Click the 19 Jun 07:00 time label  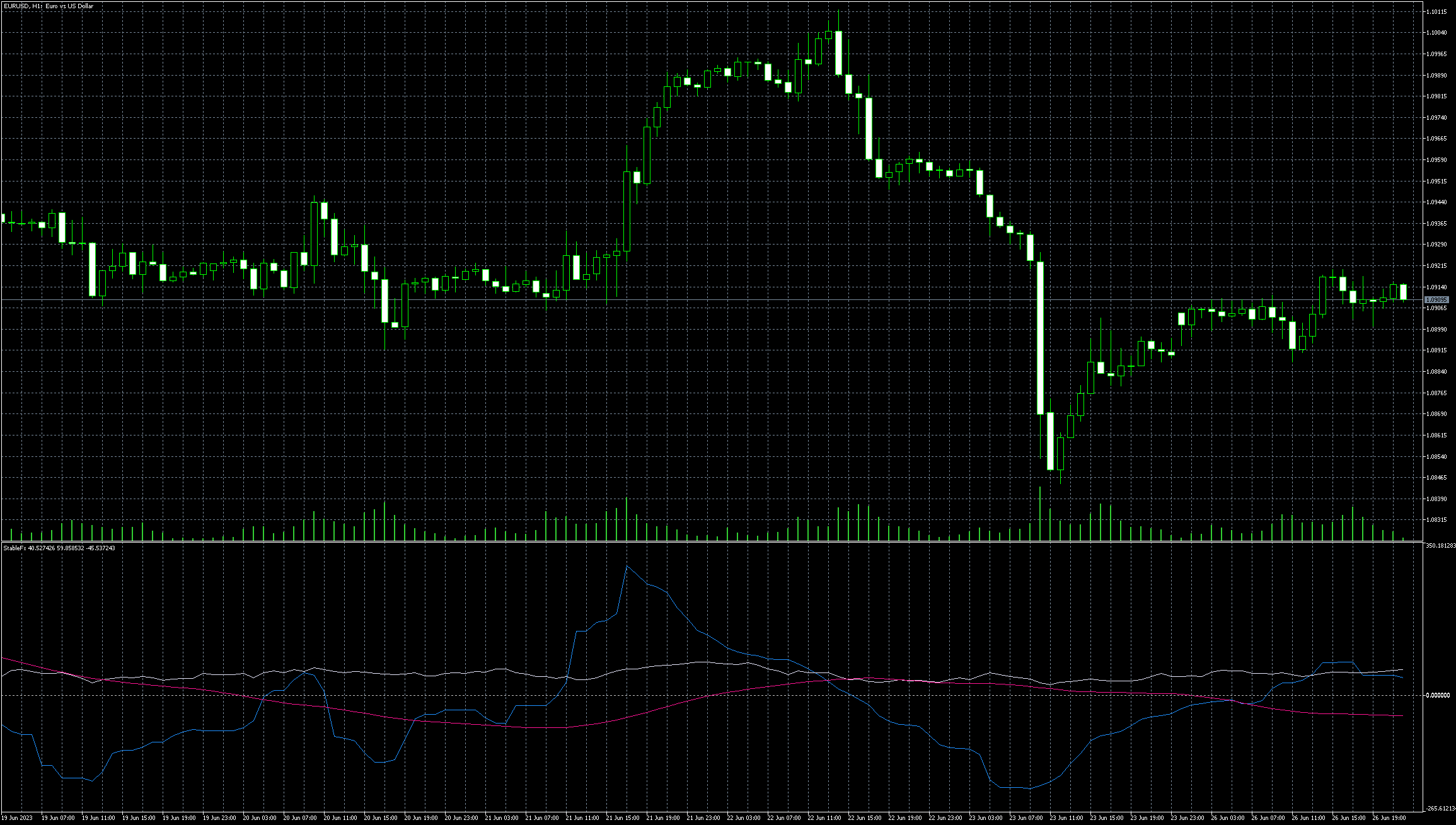(58, 818)
